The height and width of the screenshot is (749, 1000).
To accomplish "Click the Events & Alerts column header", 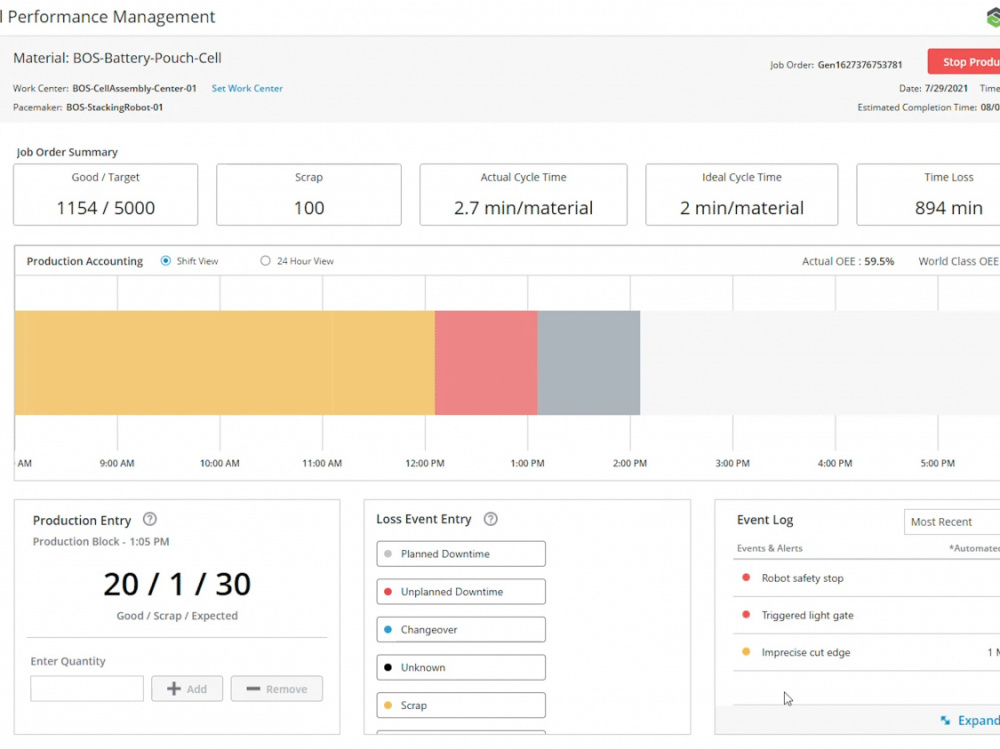I will [x=770, y=548].
